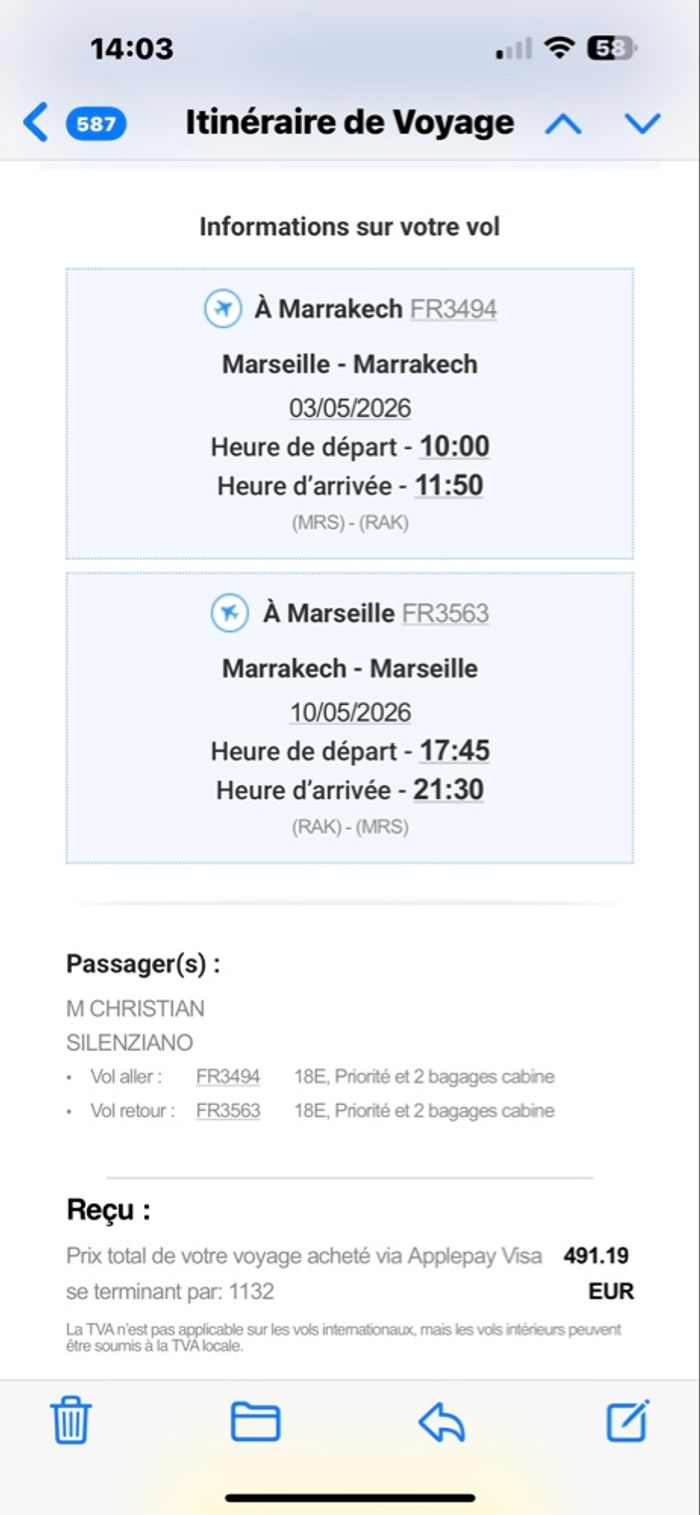Tap outbound flight airplane icon
This screenshot has height=1515, width=700.
point(223,308)
